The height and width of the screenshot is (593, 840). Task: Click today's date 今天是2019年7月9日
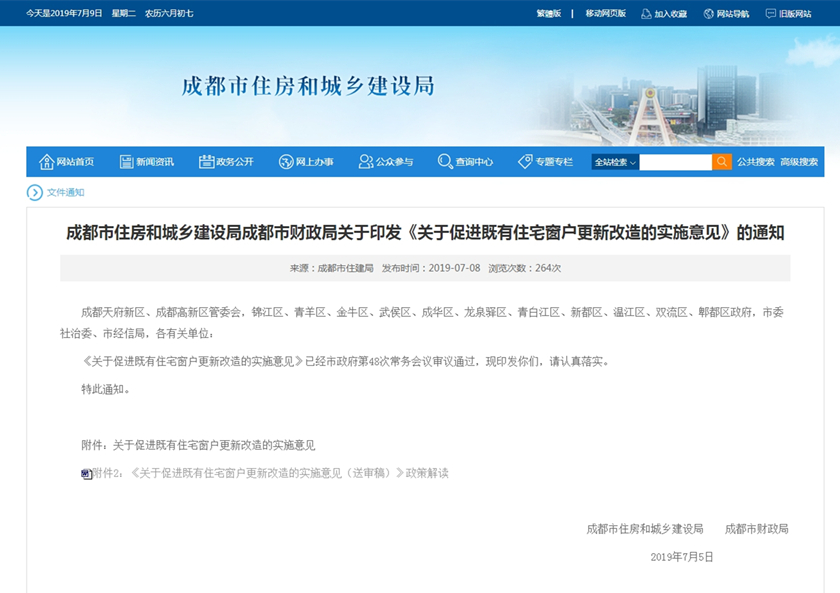(x=64, y=13)
